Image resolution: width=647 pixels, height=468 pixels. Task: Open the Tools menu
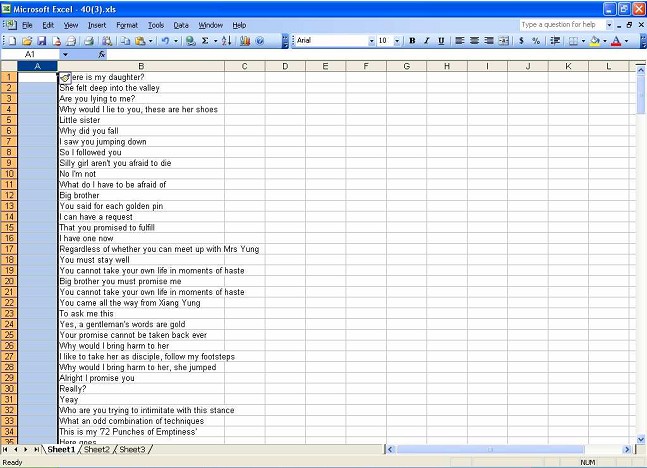tap(156, 25)
